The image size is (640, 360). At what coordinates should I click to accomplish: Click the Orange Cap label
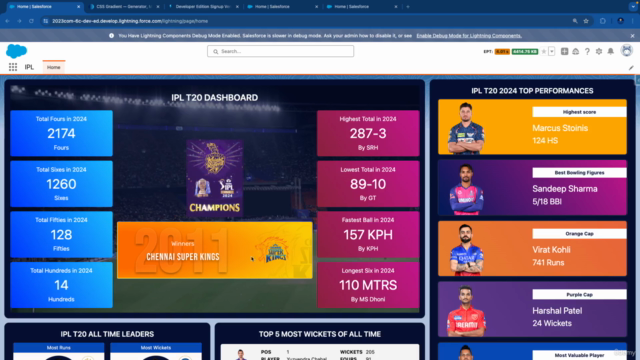pyautogui.click(x=579, y=233)
